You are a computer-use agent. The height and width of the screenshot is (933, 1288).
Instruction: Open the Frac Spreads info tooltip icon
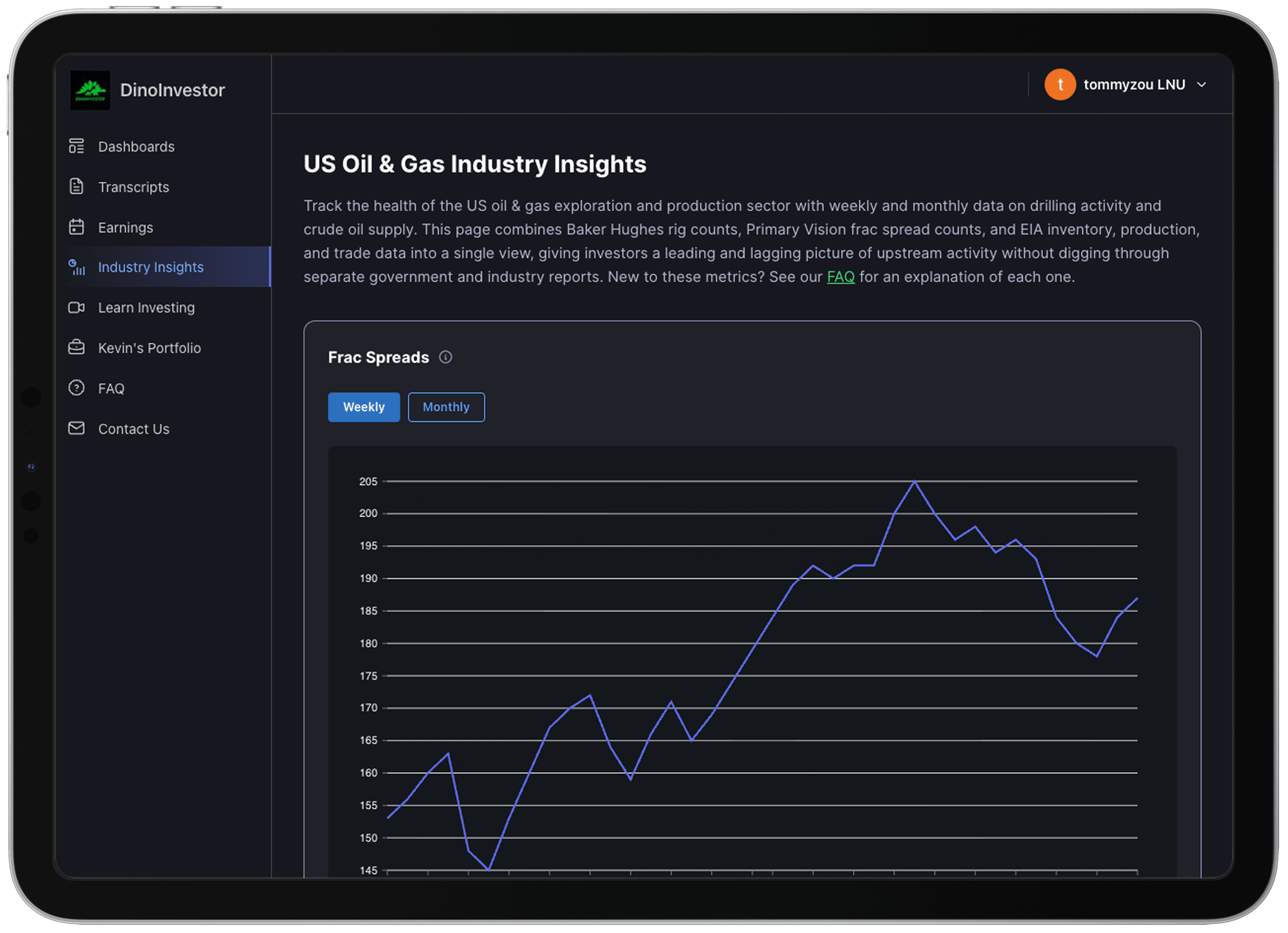446,357
